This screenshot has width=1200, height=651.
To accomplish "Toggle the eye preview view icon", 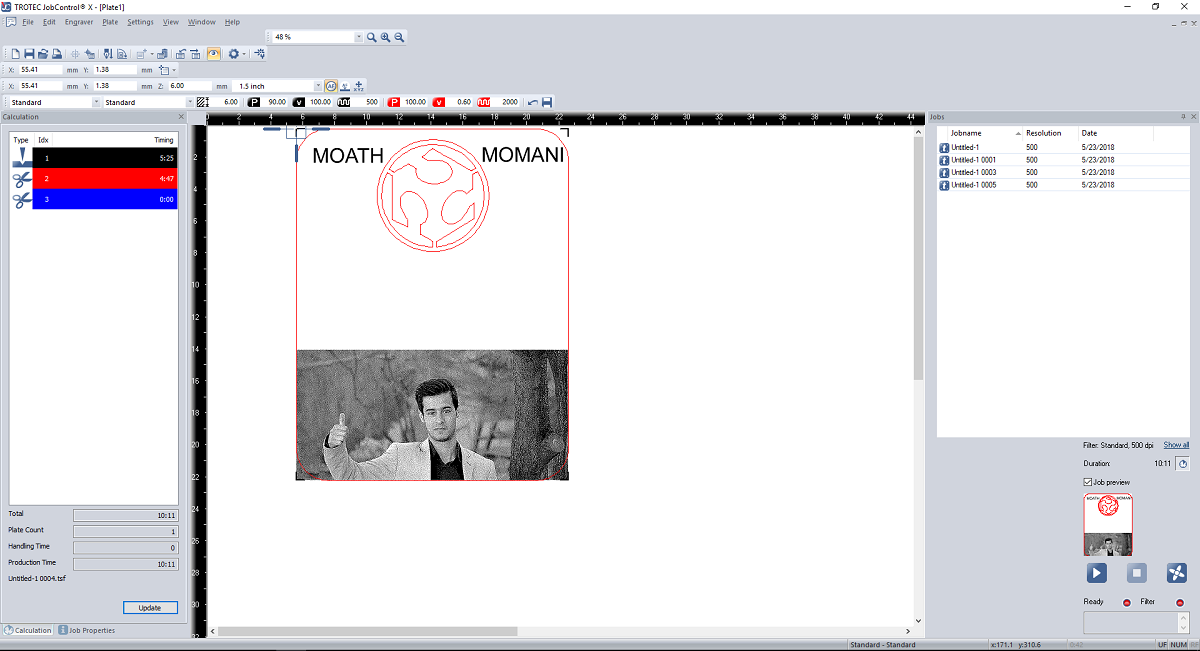I will point(214,54).
